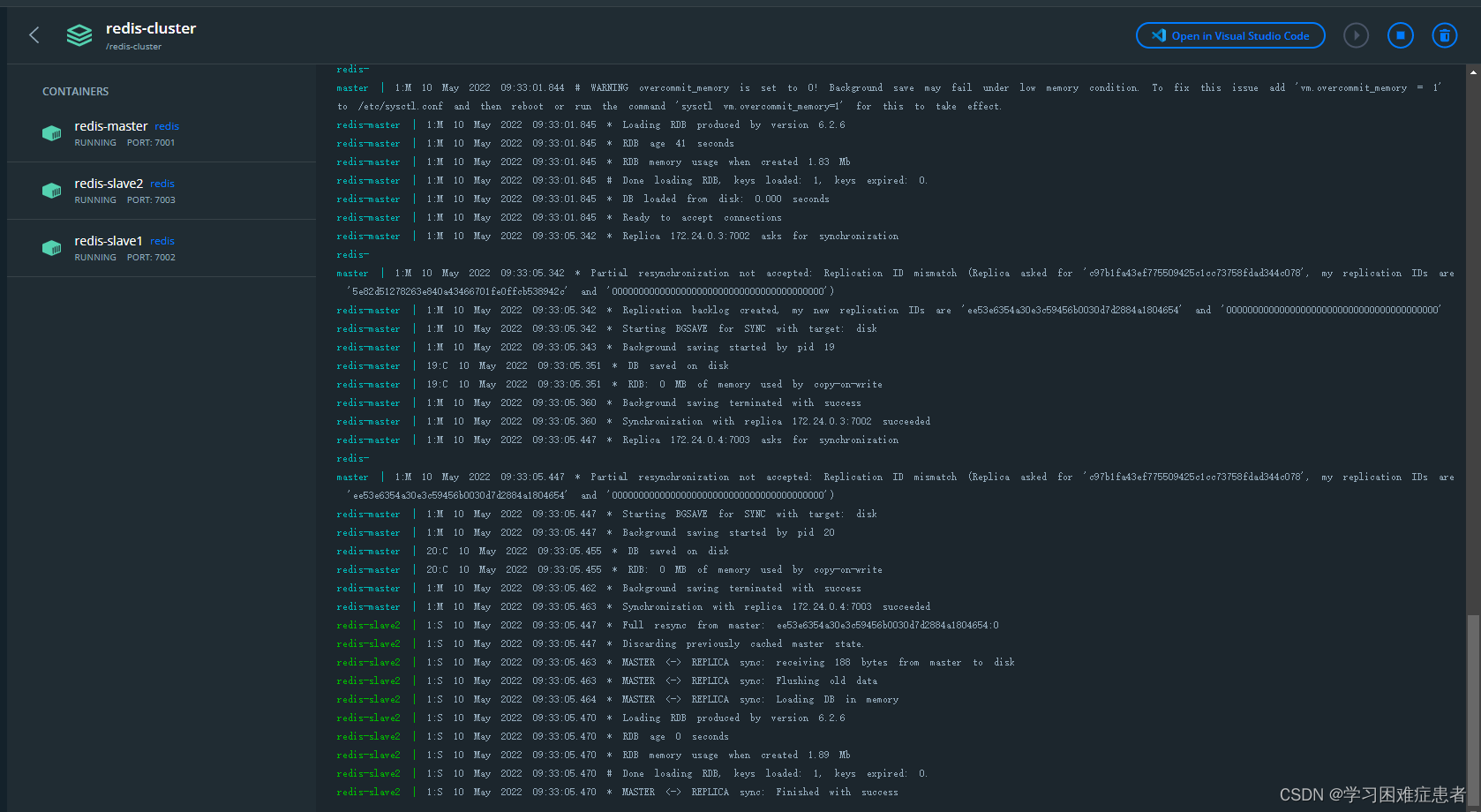Screen dimensions: 1481x812
Task: Open the redis image link for redis-slave2
Action: [x=162, y=183]
